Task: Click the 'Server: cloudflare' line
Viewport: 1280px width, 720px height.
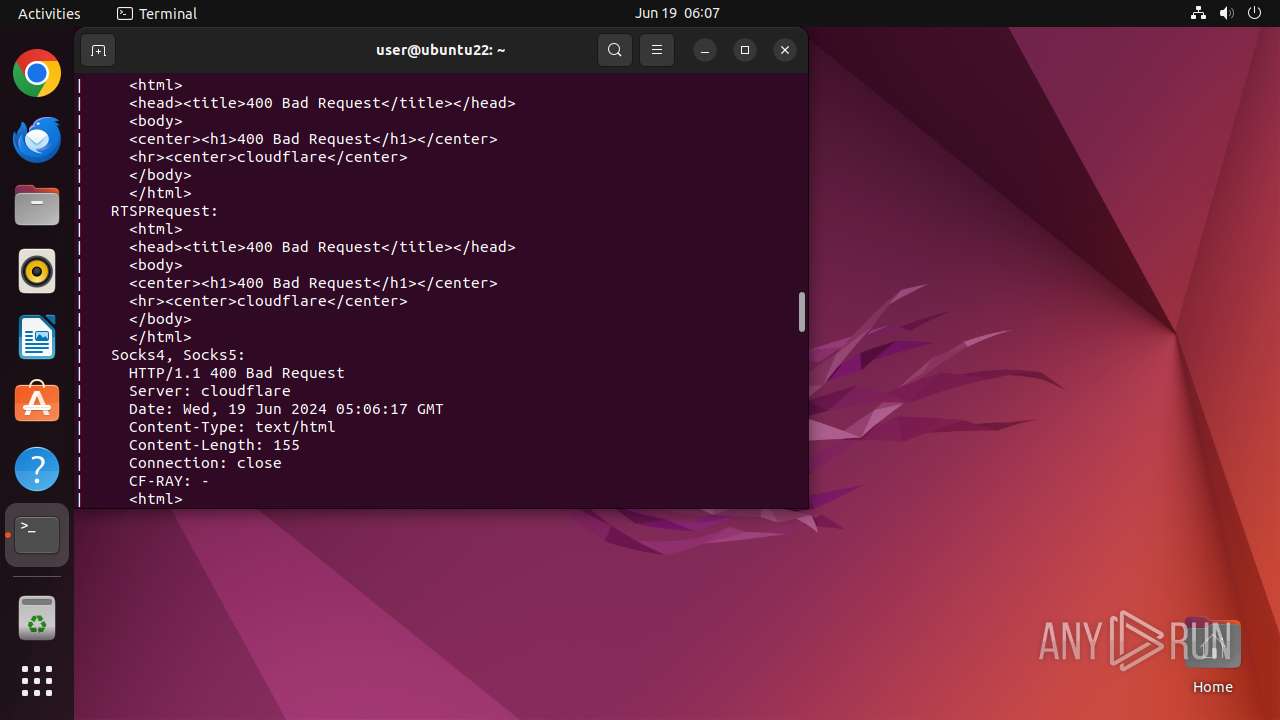Action: pos(210,391)
